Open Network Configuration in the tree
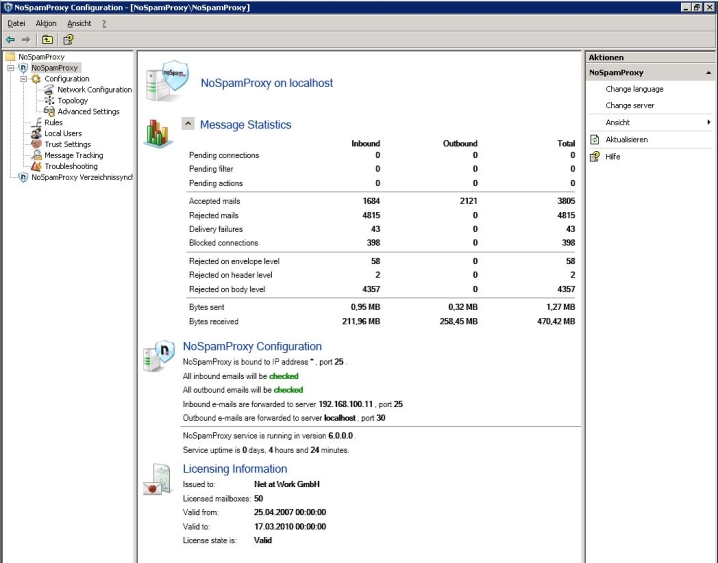The image size is (718, 563). (94, 90)
